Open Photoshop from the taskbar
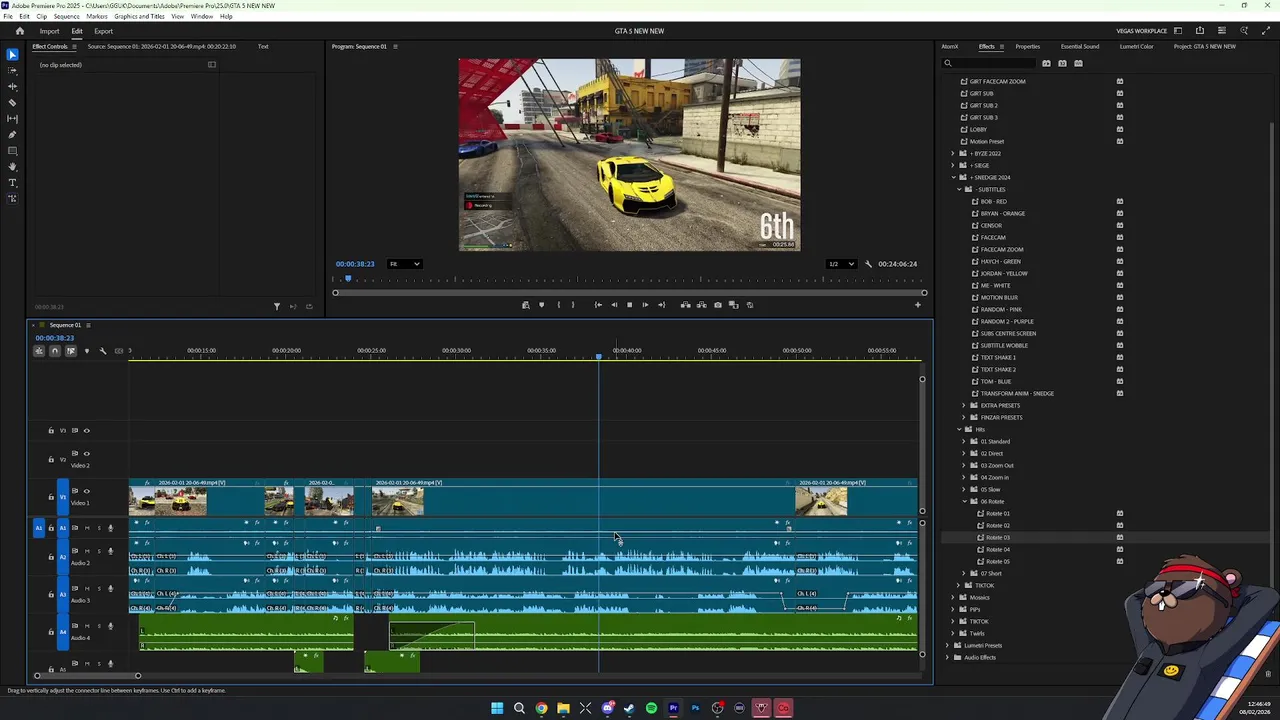 (x=695, y=708)
